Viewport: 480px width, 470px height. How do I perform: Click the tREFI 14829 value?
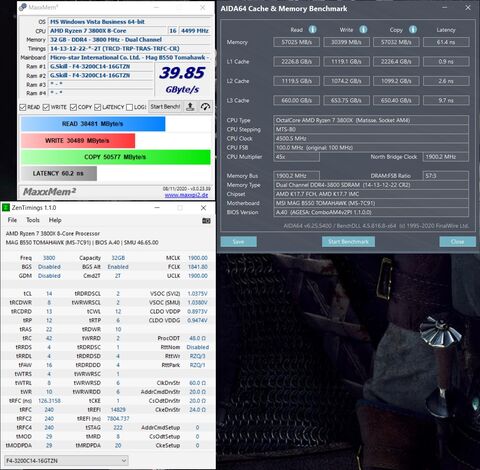click(x=118, y=410)
